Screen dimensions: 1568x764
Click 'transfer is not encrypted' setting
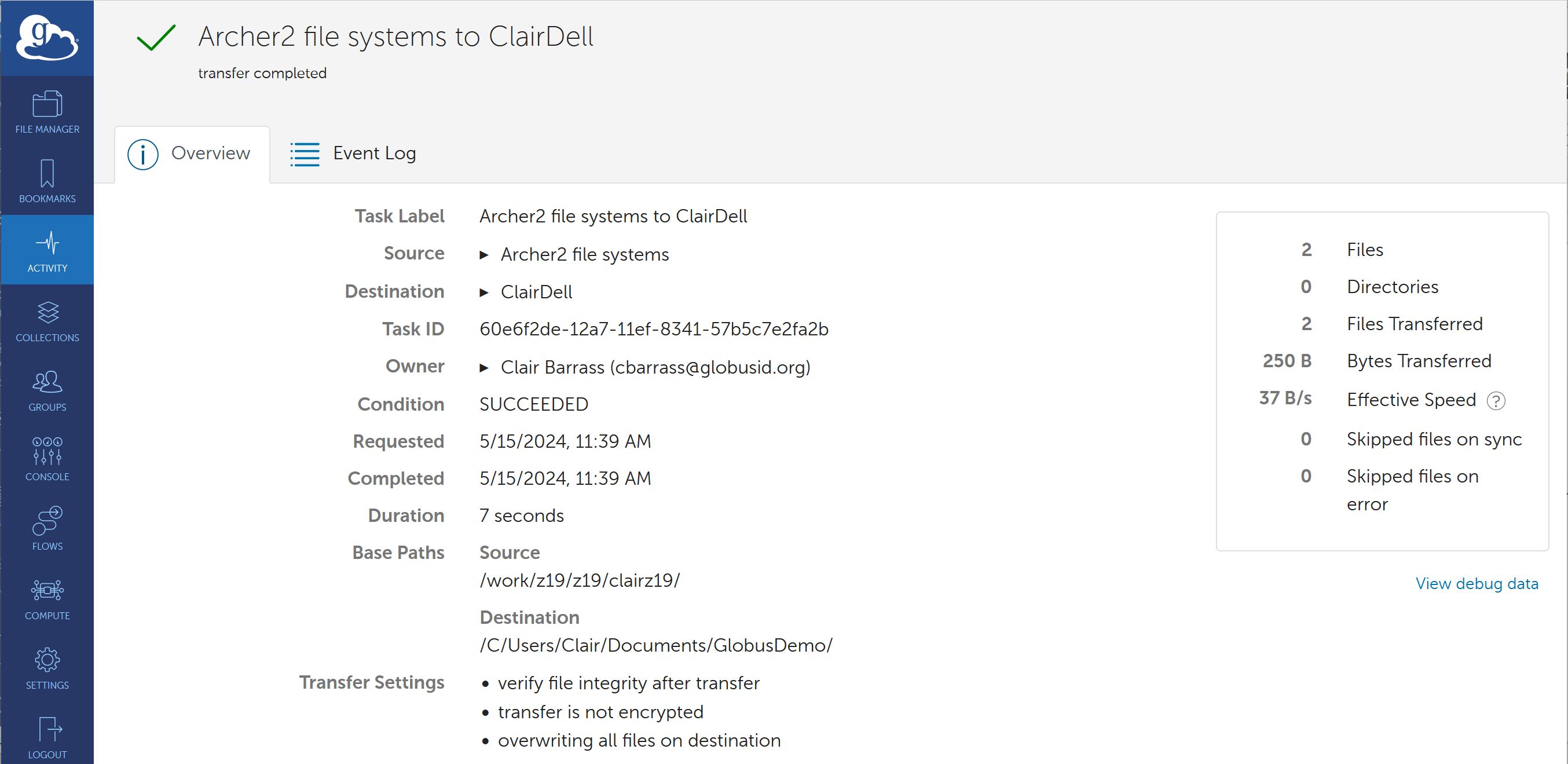coord(601,712)
